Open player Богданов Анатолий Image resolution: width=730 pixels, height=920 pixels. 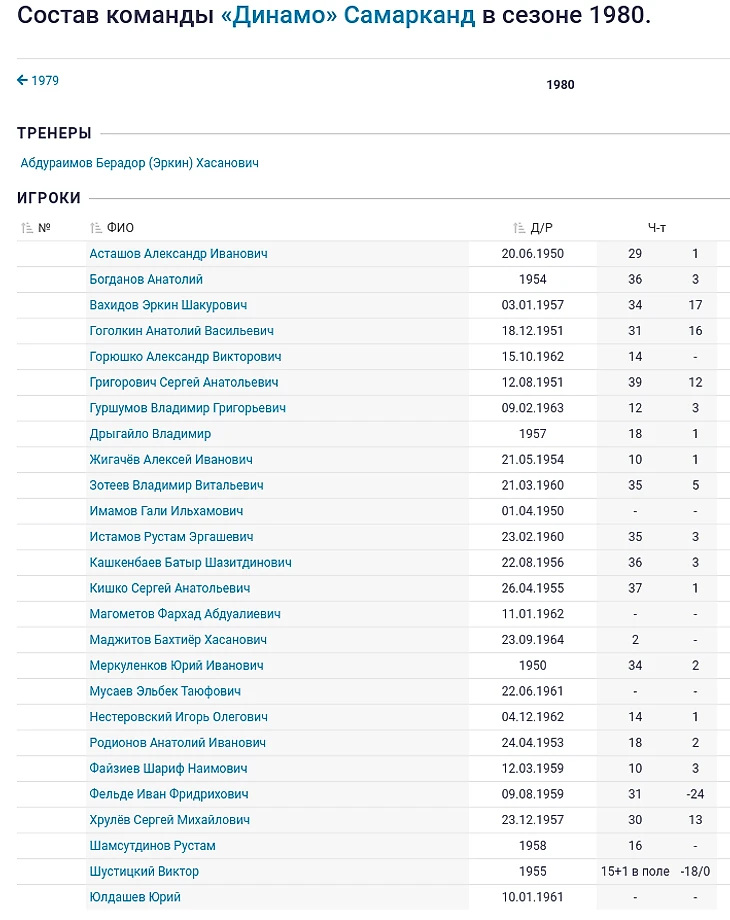(x=146, y=280)
